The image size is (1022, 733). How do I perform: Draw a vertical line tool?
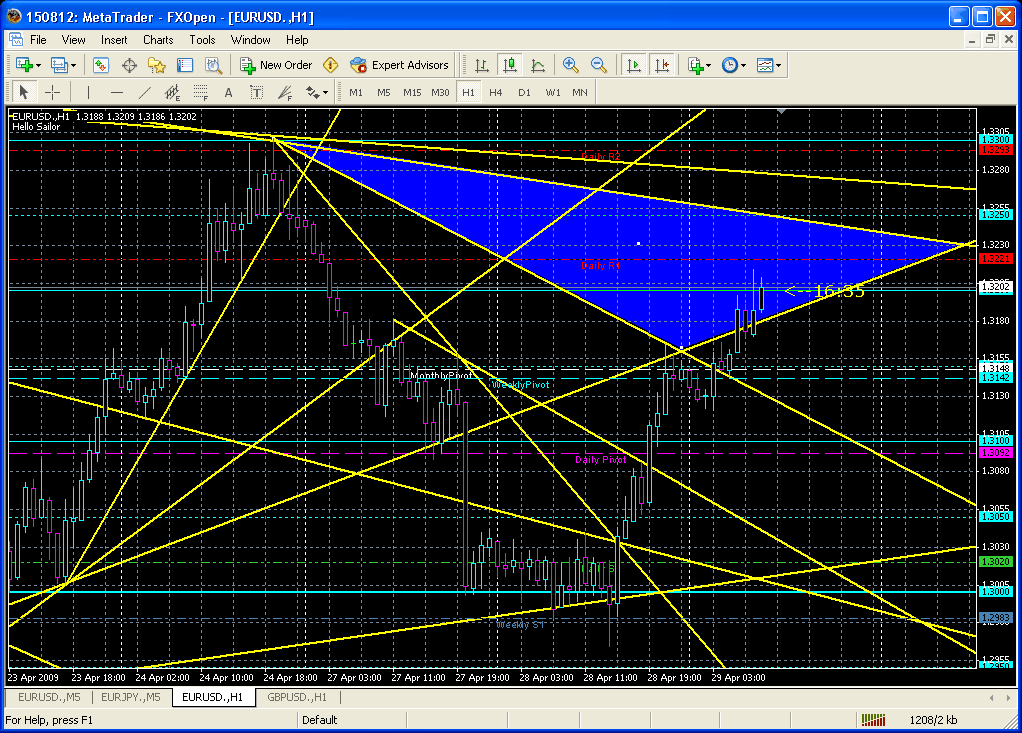pos(88,92)
